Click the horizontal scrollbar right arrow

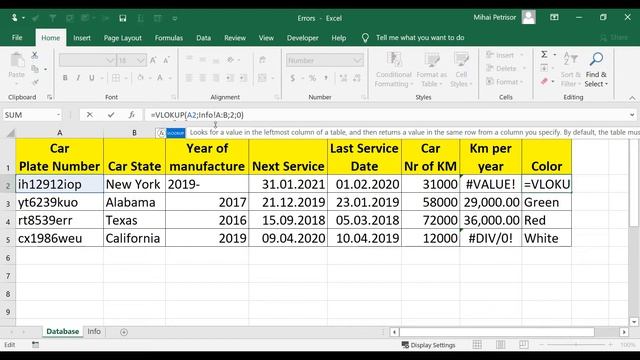click(624, 332)
